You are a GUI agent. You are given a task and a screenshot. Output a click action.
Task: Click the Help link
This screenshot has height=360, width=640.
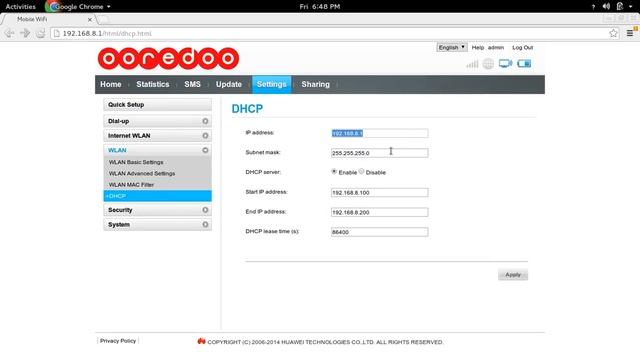tap(478, 47)
